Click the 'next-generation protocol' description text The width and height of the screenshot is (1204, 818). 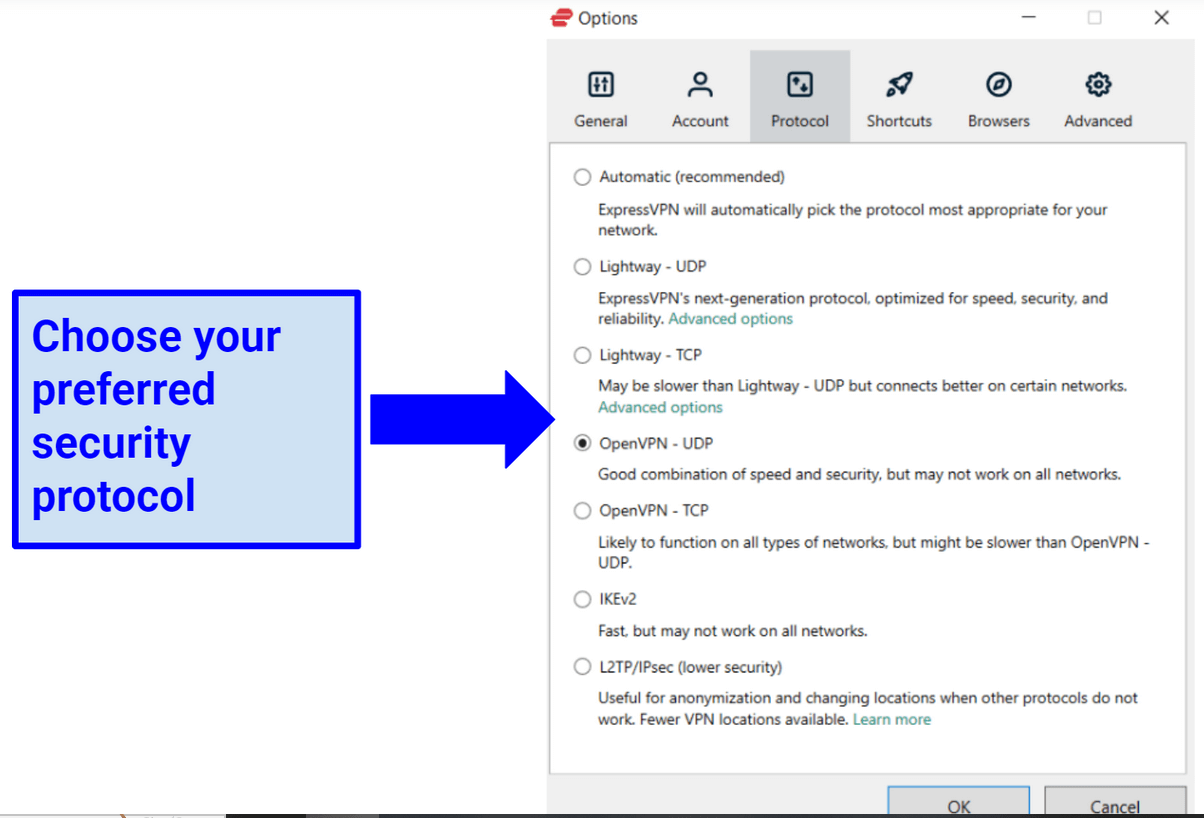[853, 308]
